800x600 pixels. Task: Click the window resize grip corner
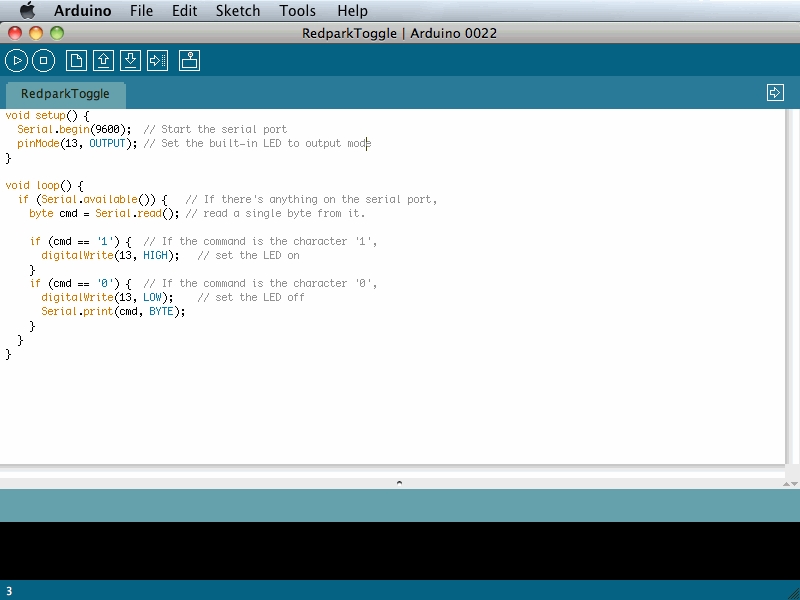coord(793,593)
